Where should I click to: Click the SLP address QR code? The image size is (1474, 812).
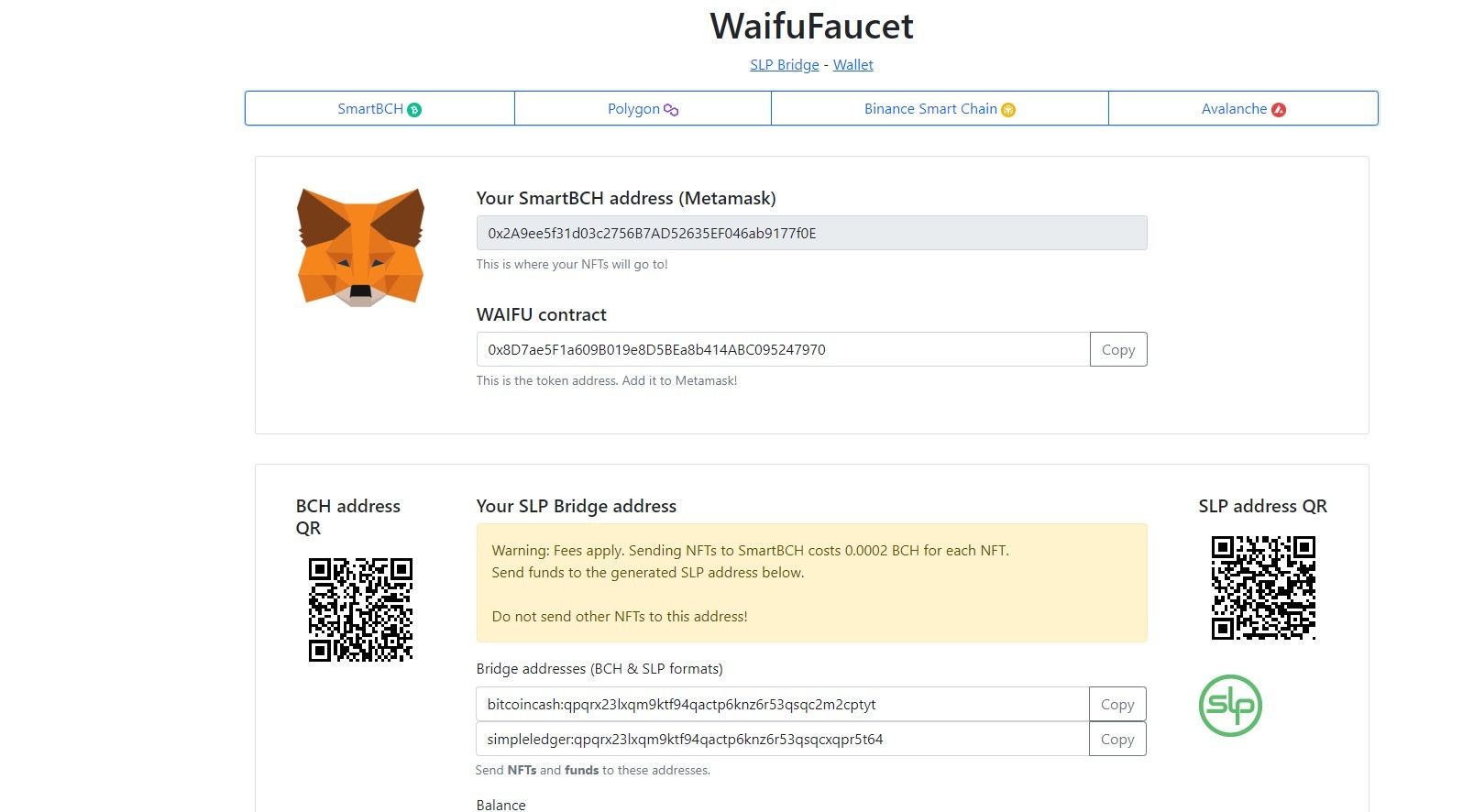[x=1263, y=587]
